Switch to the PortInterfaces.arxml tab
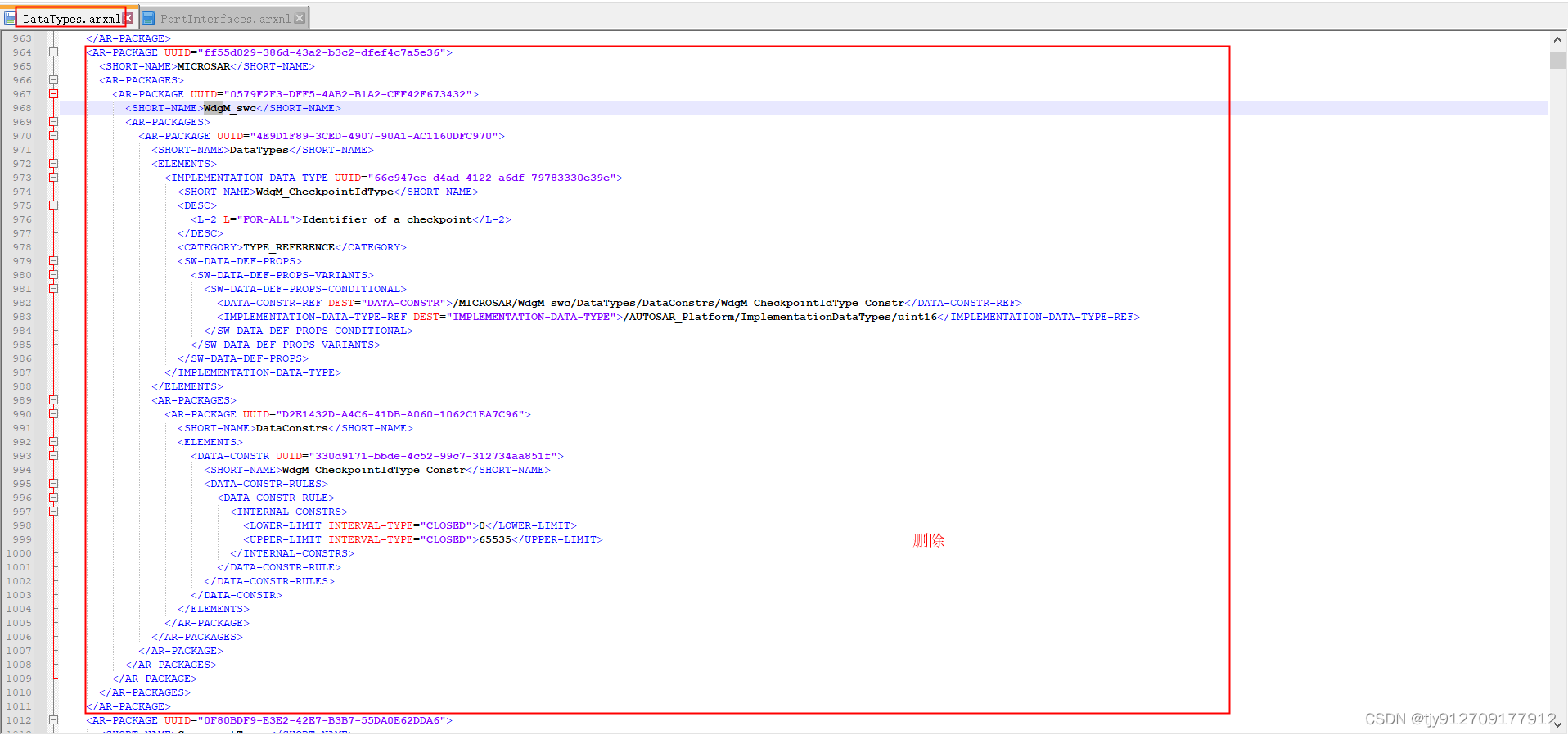 click(225, 18)
